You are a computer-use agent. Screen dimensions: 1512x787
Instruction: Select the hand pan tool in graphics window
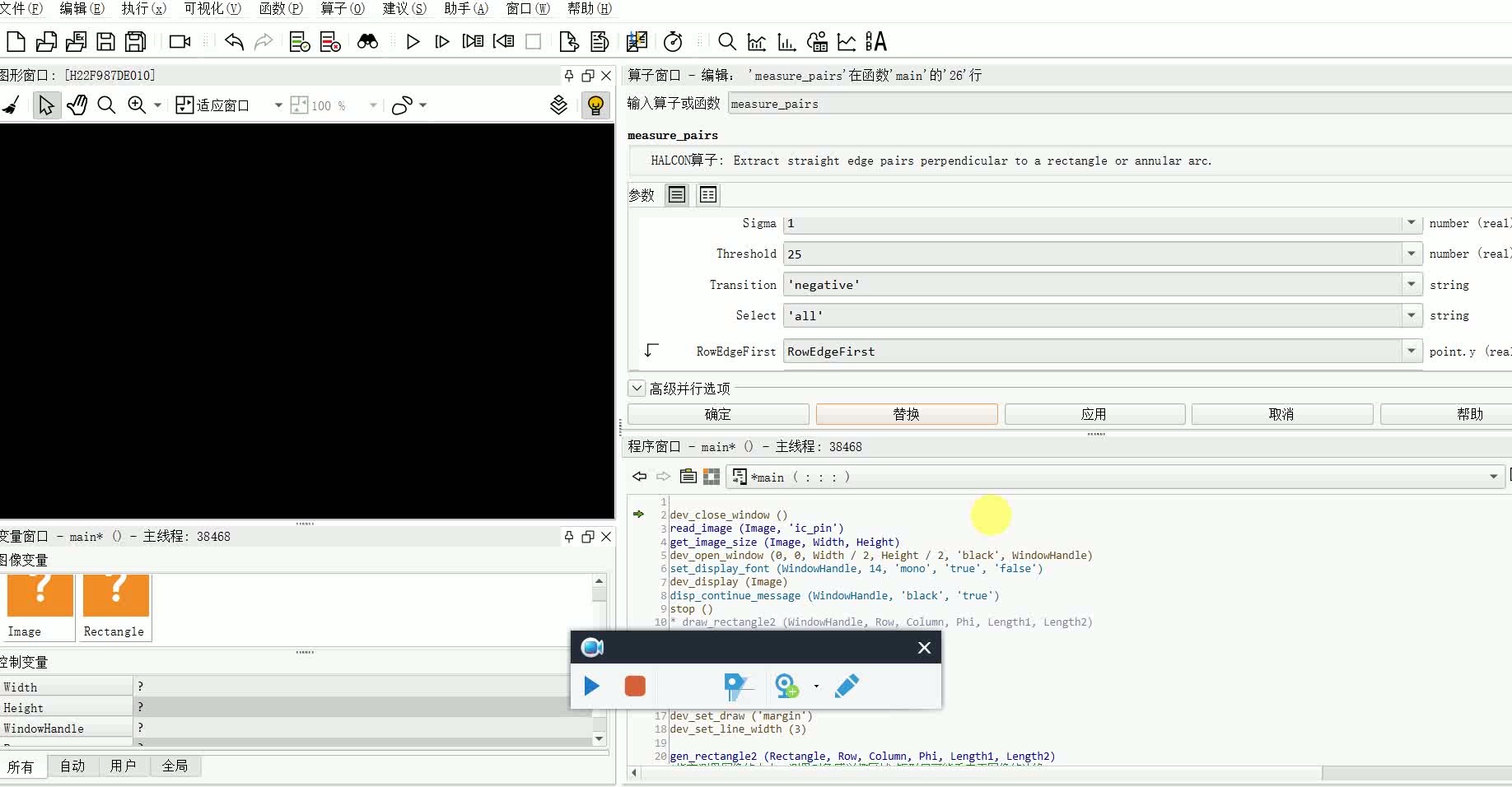tap(77, 105)
